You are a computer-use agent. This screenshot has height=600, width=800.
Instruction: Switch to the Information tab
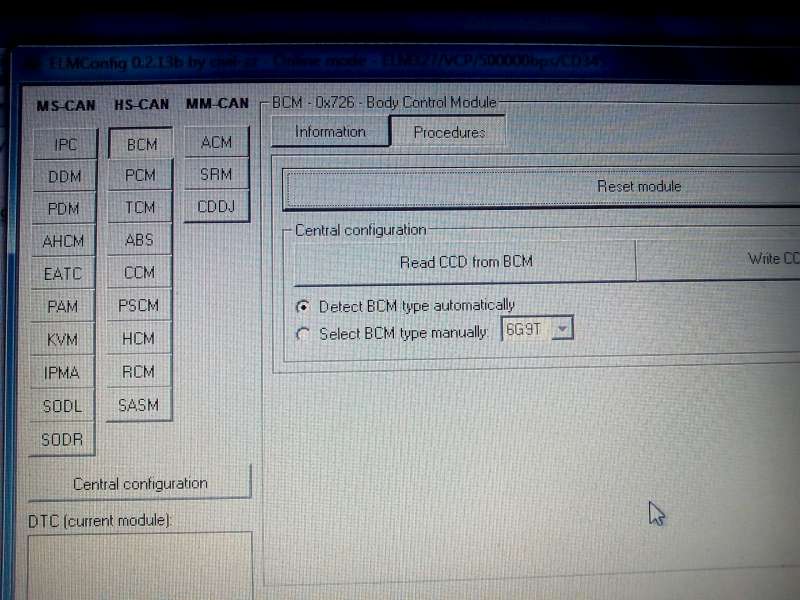[330, 132]
